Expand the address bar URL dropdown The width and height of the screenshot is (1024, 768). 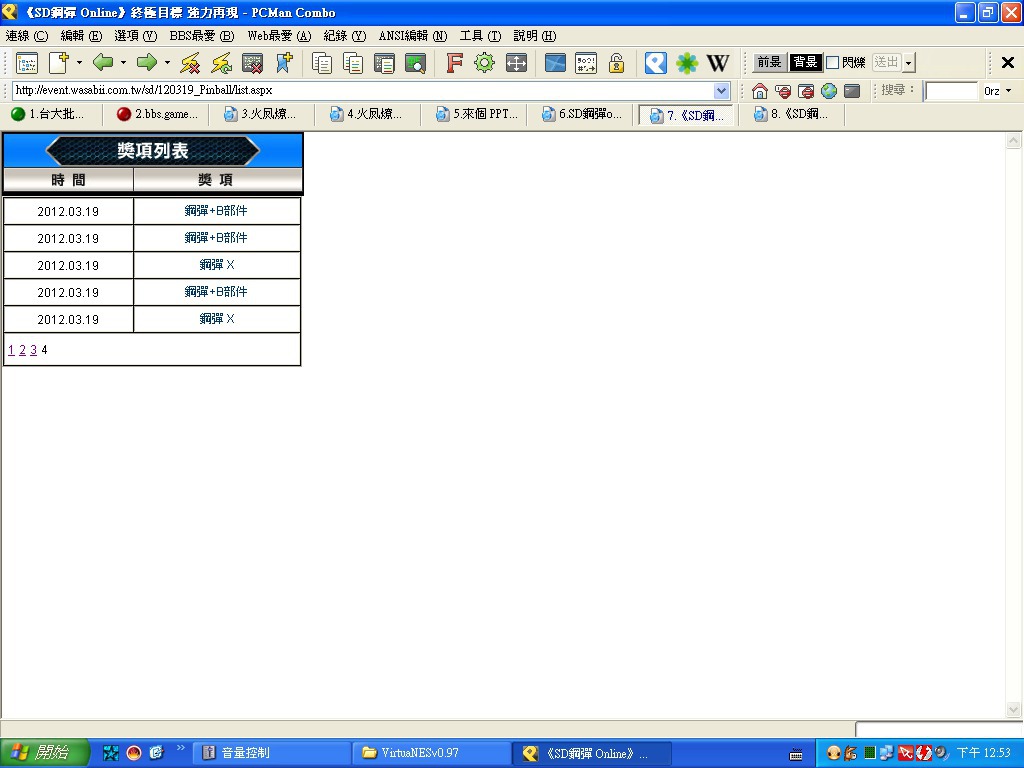tap(722, 91)
